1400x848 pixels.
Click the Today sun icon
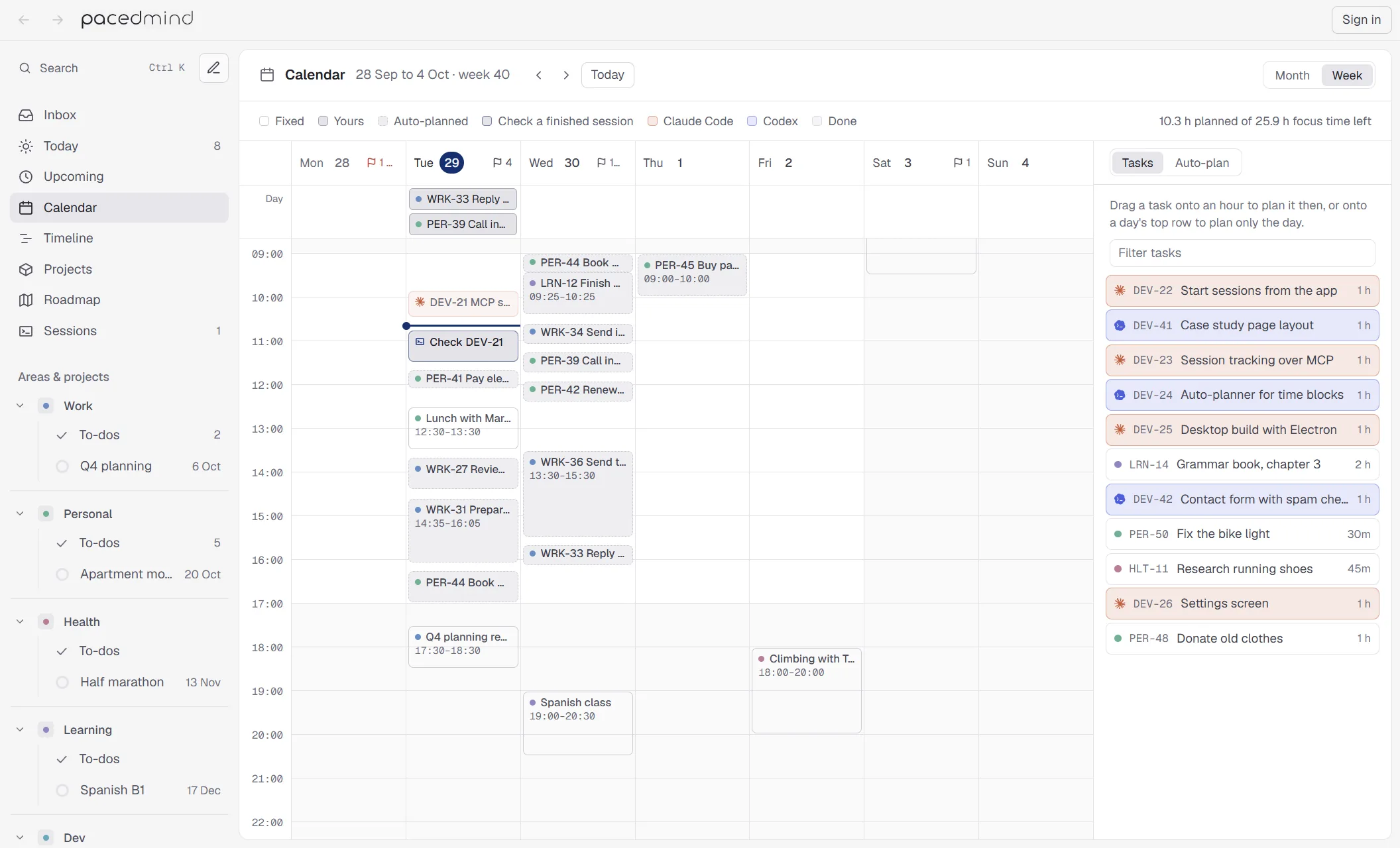click(26, 146)
